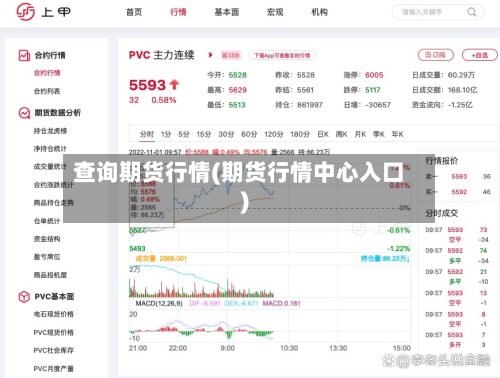The height and width of the screenshot is (378, 500).
Task: Switch chart to 1分 tab
Action: [166, 134]
